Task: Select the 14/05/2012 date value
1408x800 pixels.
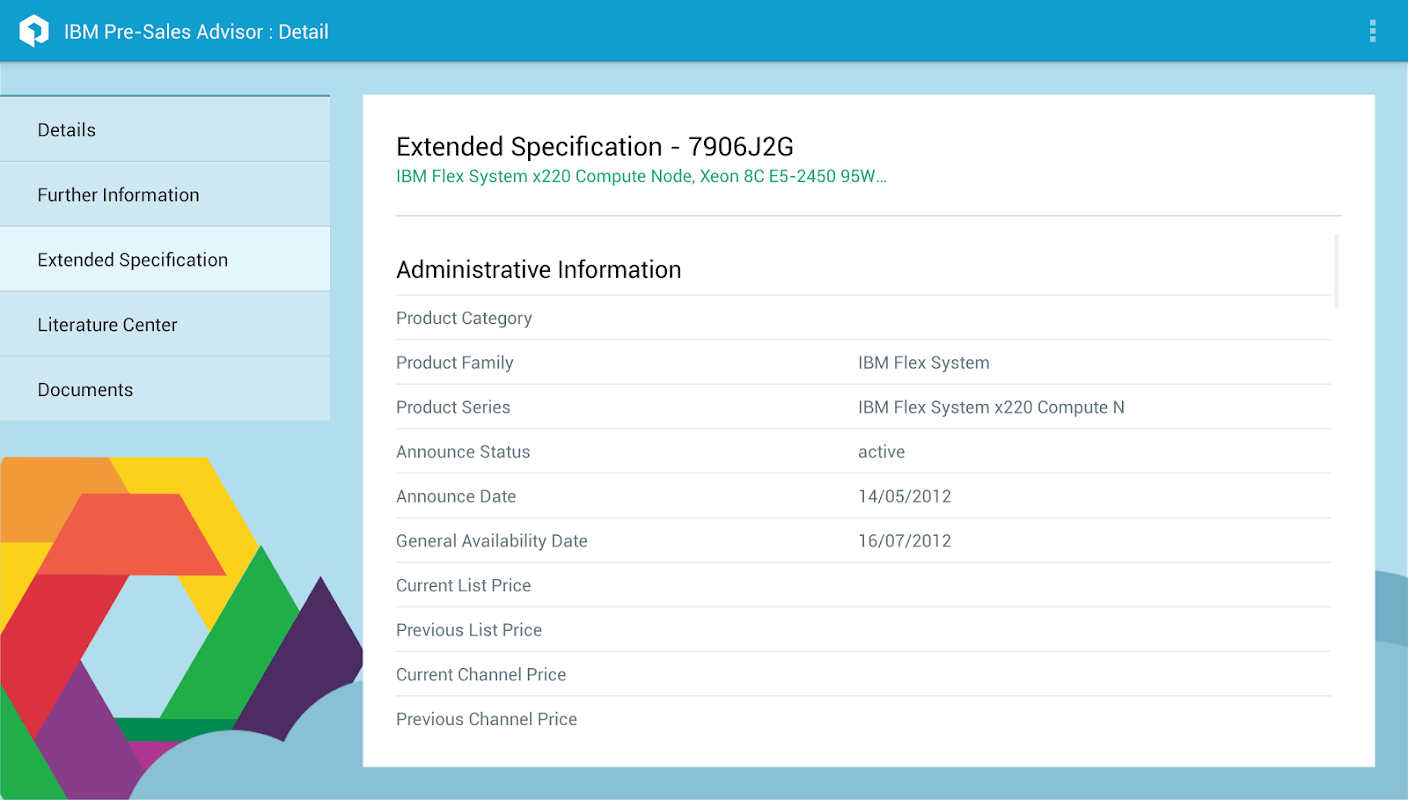Action: coord(905,496)
